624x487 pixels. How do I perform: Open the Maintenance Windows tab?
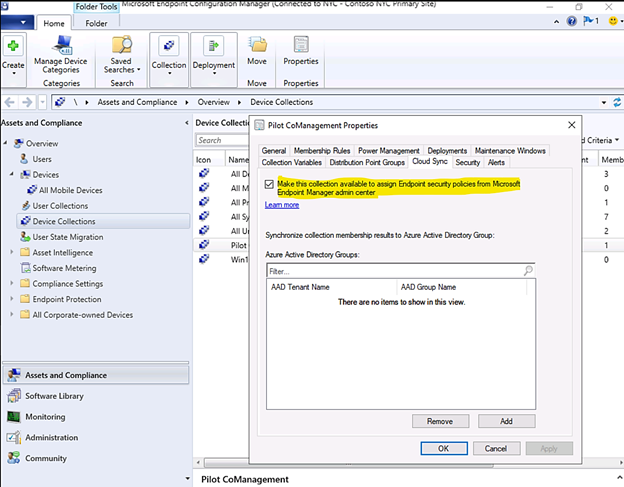pyautogui.click(x=510, y=151)
